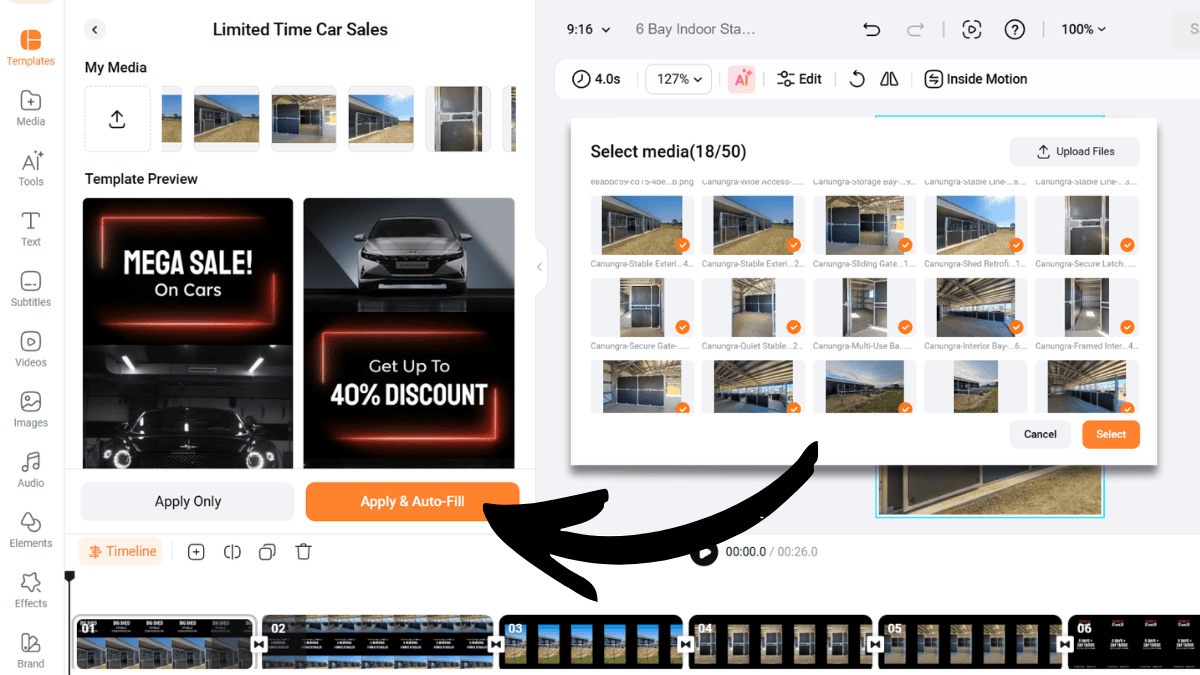Open the 100% zoom dropdown
Viewport: 1200px width, 675px height.
(1084, 30)
